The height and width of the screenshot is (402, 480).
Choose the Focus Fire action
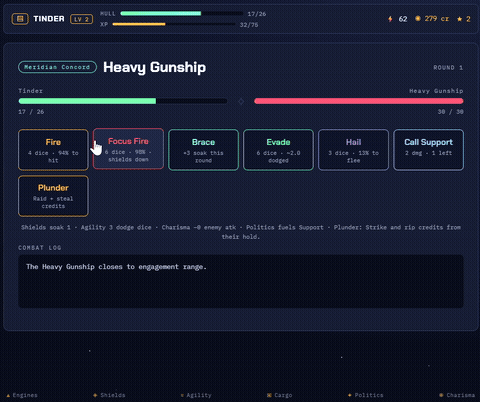128,149
